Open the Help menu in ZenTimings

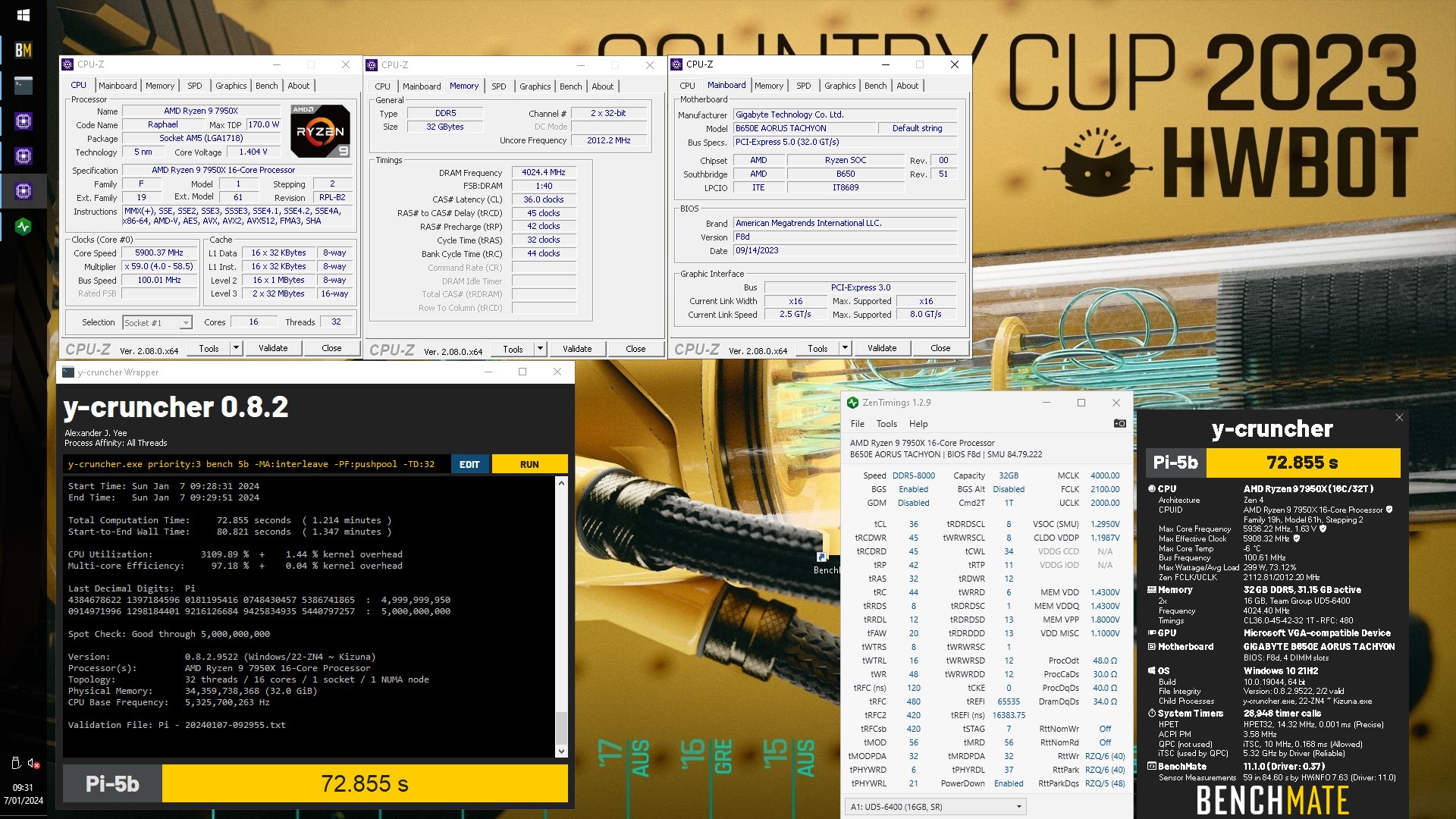(x=918, y=424)
